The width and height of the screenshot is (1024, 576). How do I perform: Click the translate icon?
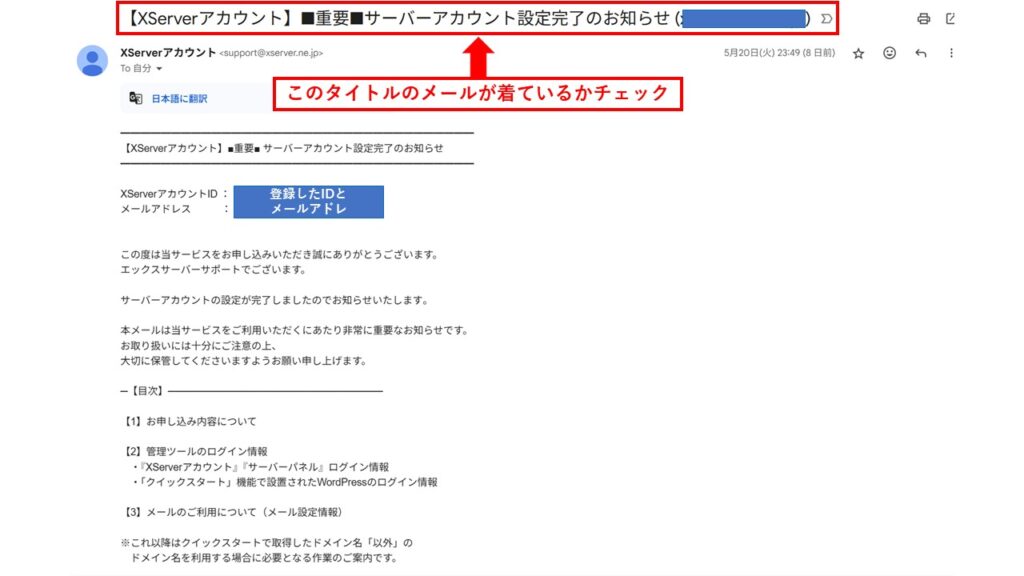click(135, 98)
